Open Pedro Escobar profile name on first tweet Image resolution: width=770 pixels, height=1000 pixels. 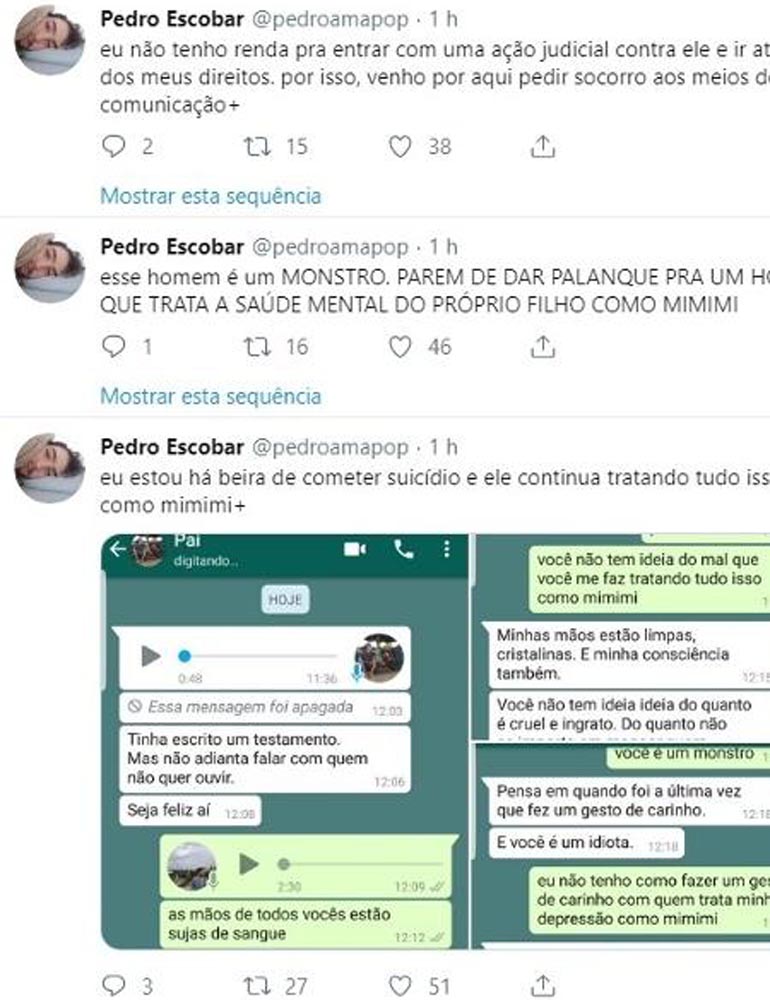172,19
